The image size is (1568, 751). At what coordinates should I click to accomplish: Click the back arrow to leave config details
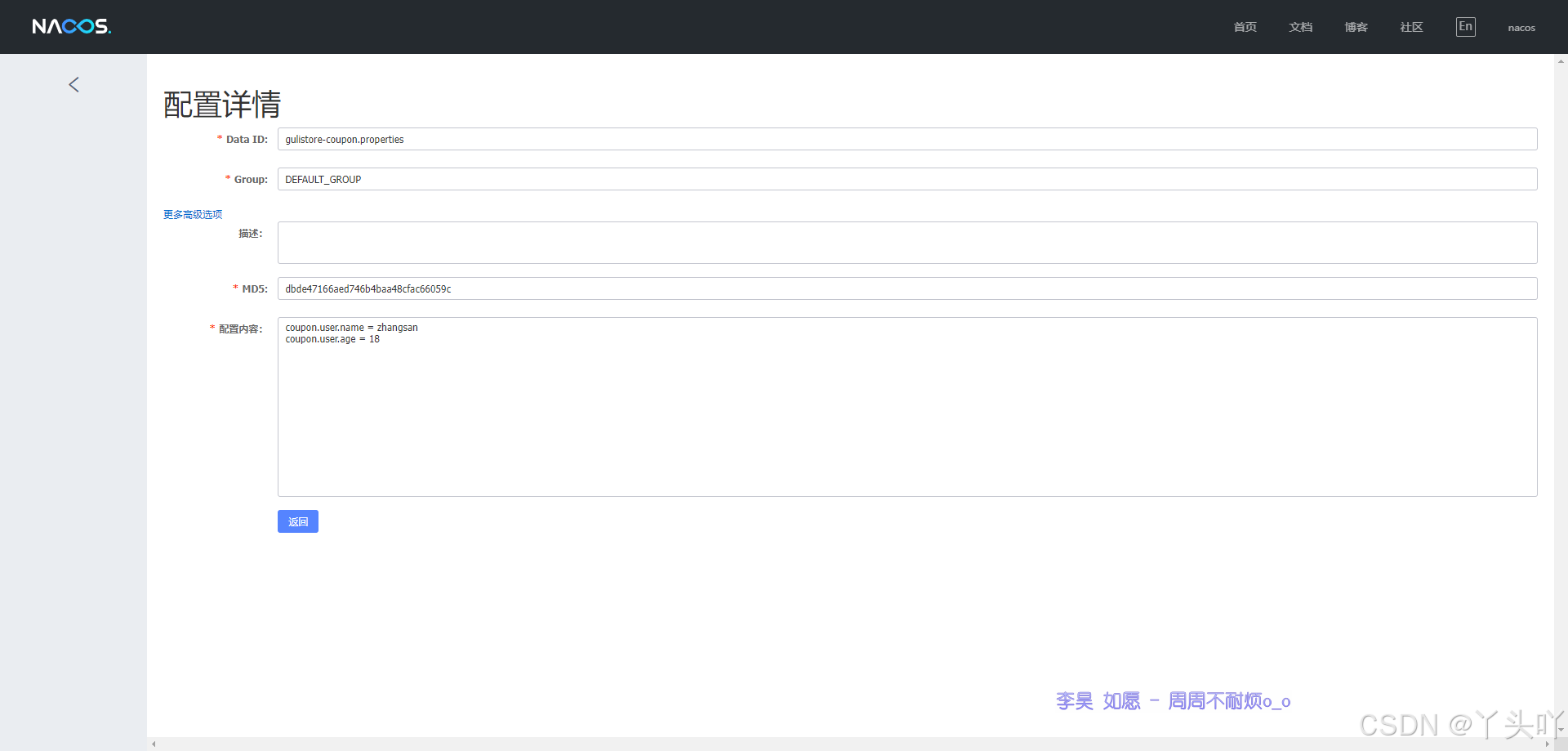[73, 84]
